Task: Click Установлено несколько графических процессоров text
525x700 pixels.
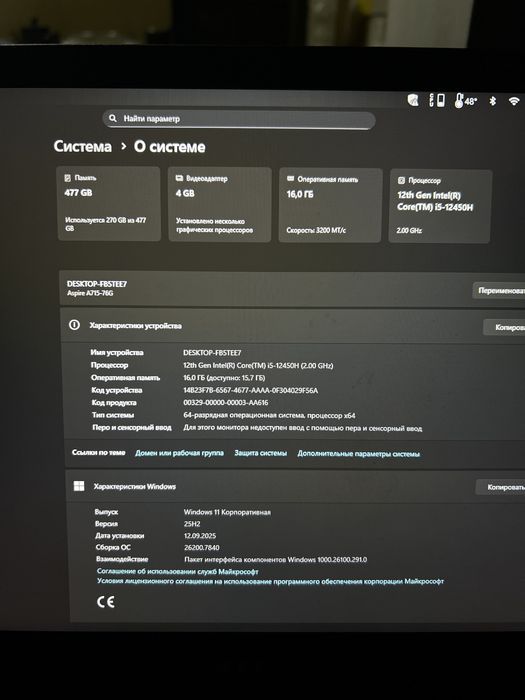Action: [214, 226]
